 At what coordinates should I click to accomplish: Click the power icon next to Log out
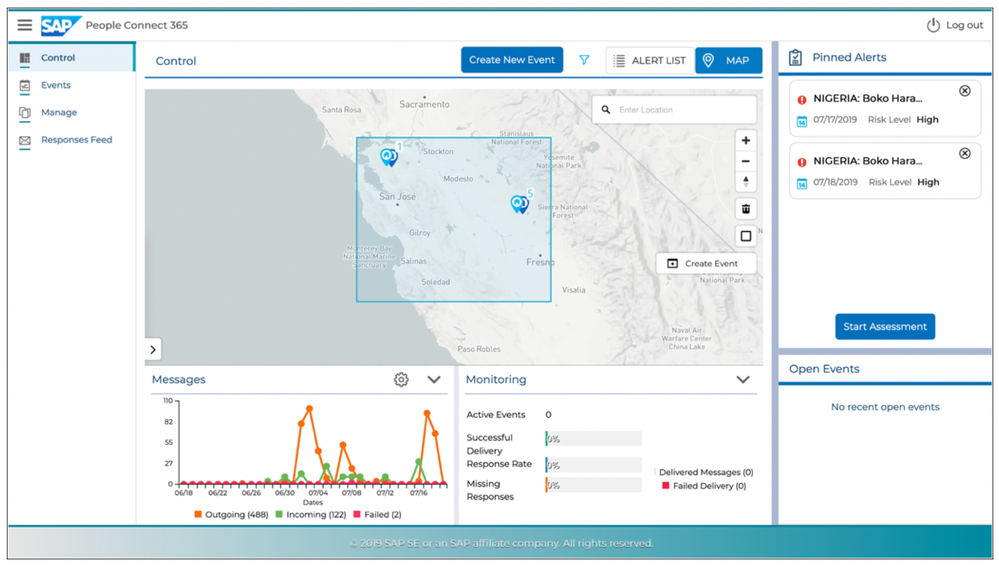click(x=933, y=25)
